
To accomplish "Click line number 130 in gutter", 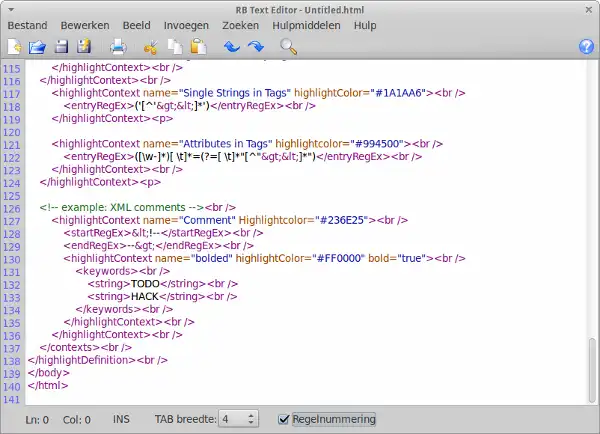I will 11,259.
